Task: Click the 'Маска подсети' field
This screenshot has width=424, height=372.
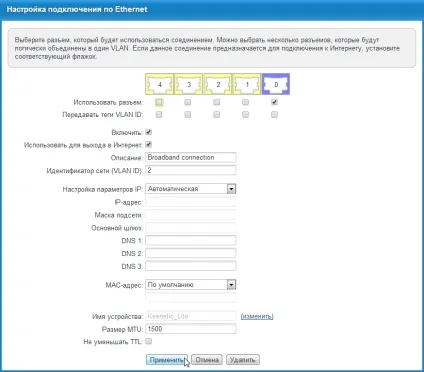Action: click(191, 215)
